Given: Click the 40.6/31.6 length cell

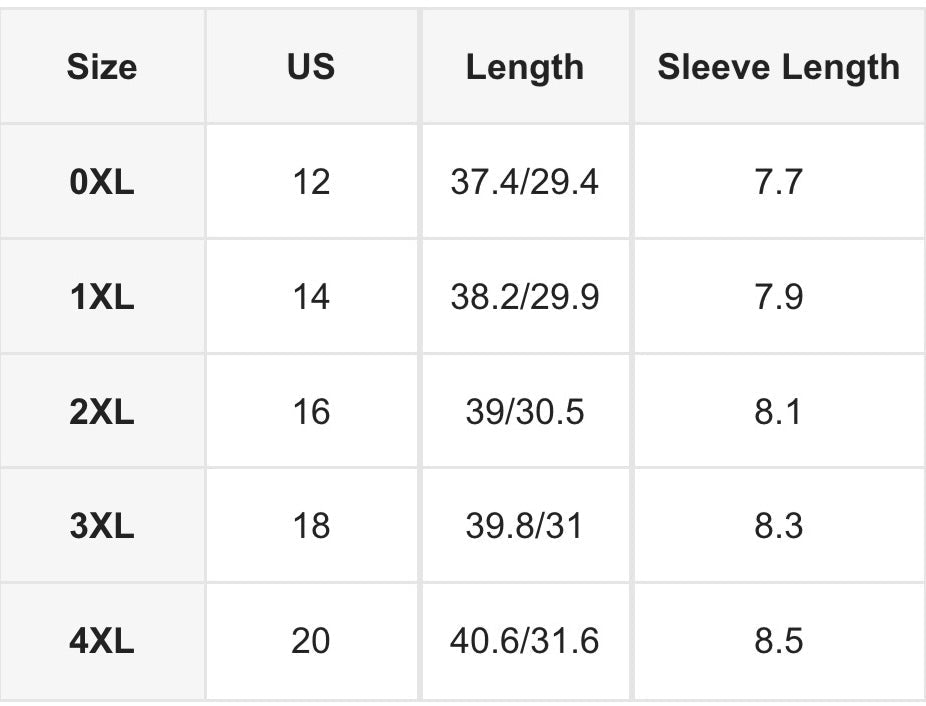Looking at the screenshot, I should (x=525, y=640).
